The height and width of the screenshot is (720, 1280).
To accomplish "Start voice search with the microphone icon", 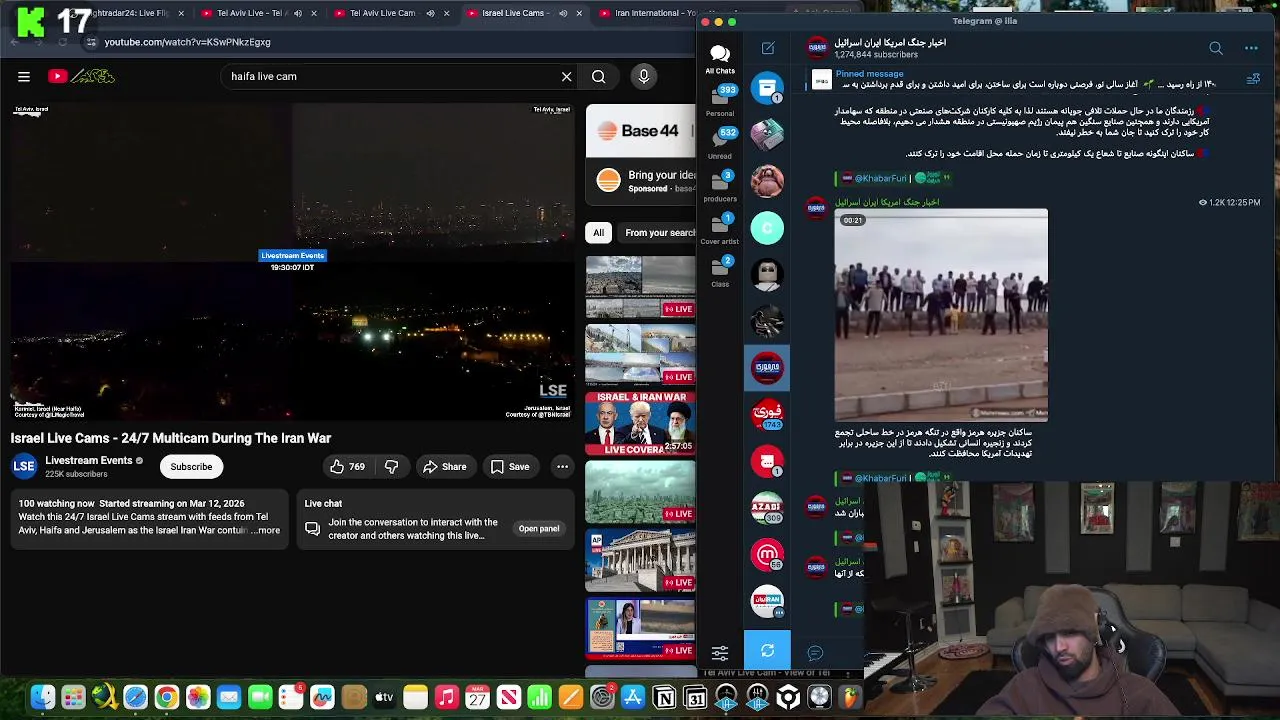I will (644, 76).
